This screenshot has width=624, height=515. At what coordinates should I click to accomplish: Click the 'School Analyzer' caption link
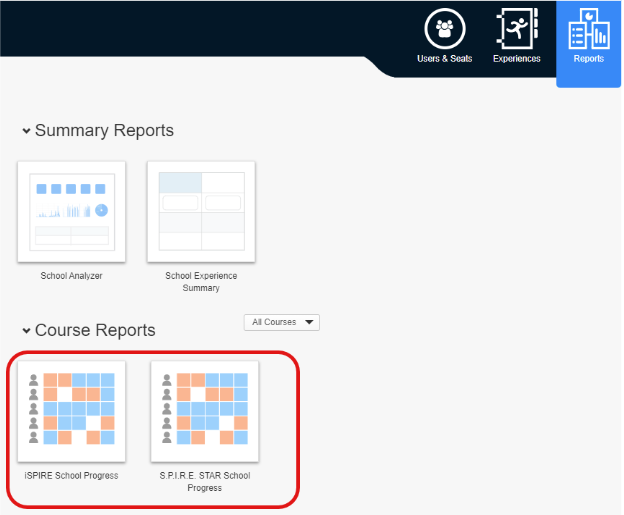pyautogui.click(x=72, y=276)
